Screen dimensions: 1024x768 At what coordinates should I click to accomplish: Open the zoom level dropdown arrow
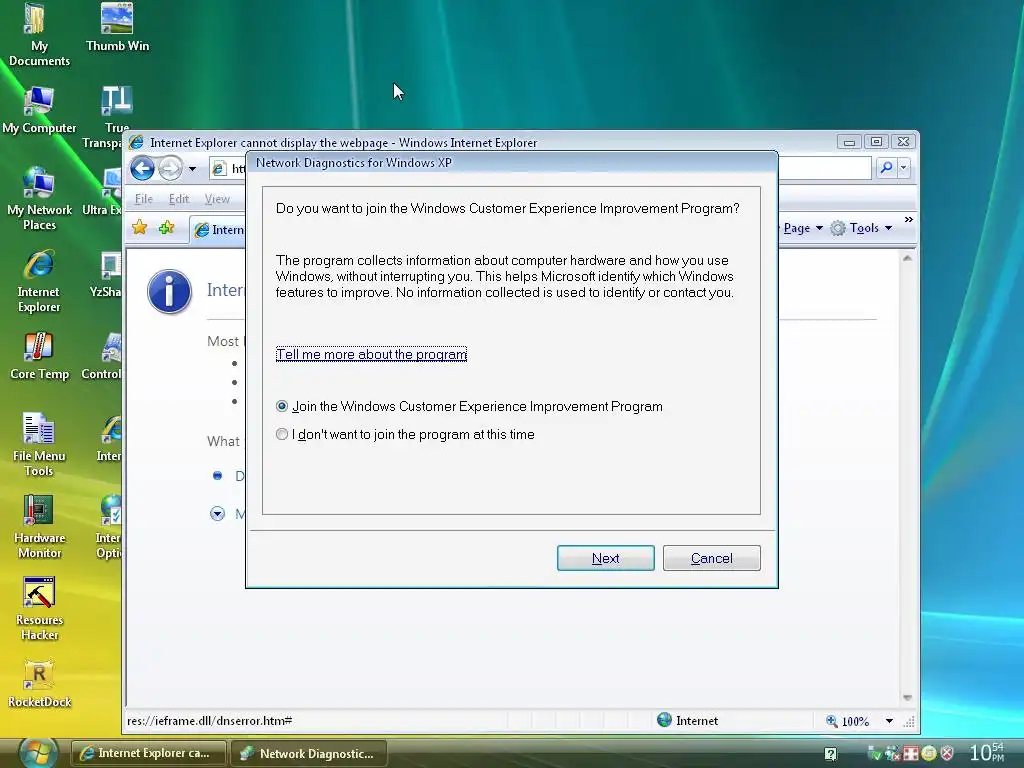[x=889, y=721]
